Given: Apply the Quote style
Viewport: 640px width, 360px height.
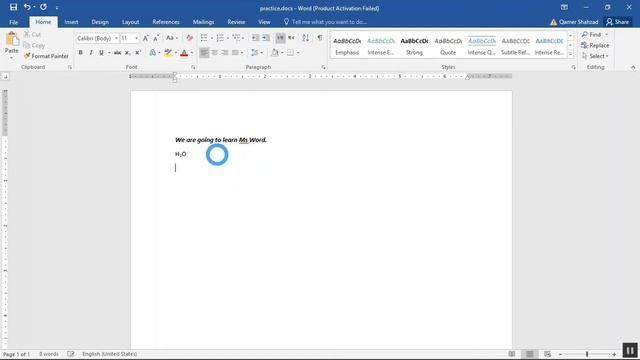Looking at the screenshot, I should [x=448, y=46].
